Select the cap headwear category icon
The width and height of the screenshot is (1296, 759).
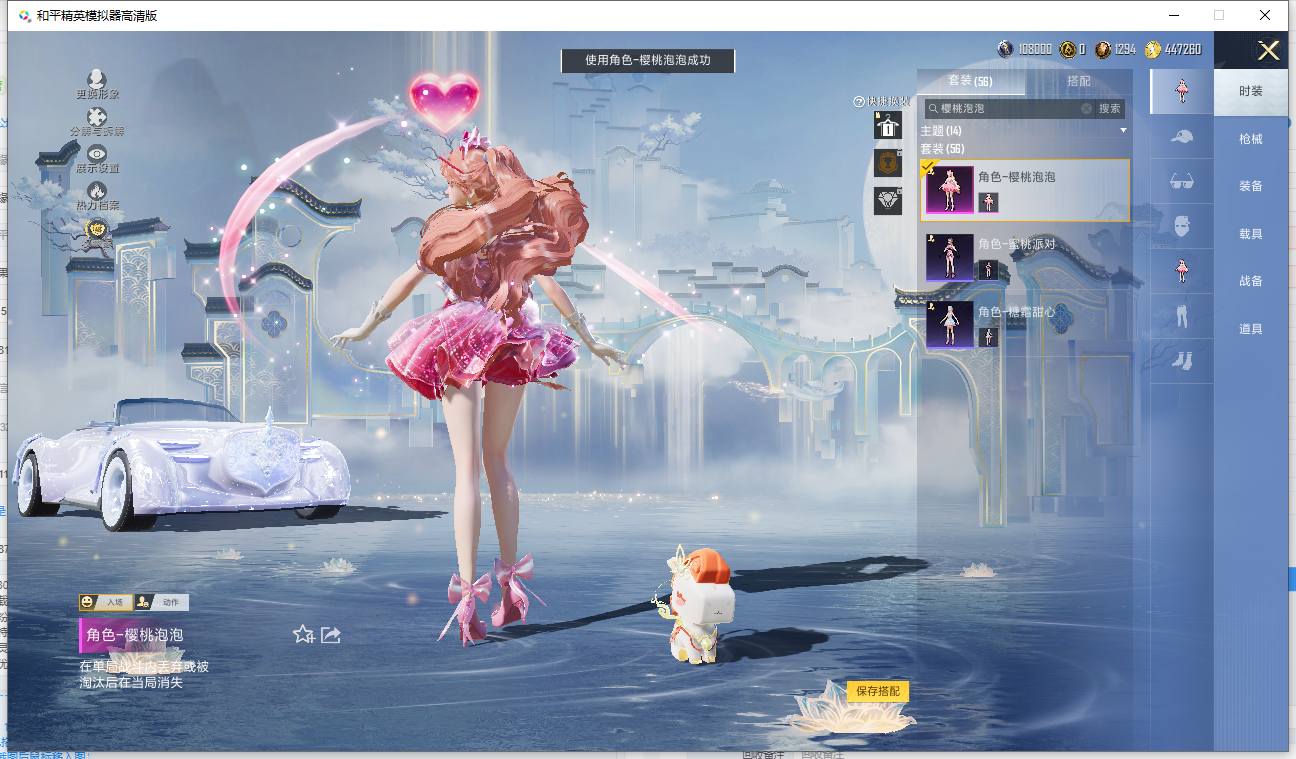pos(1181,137)
